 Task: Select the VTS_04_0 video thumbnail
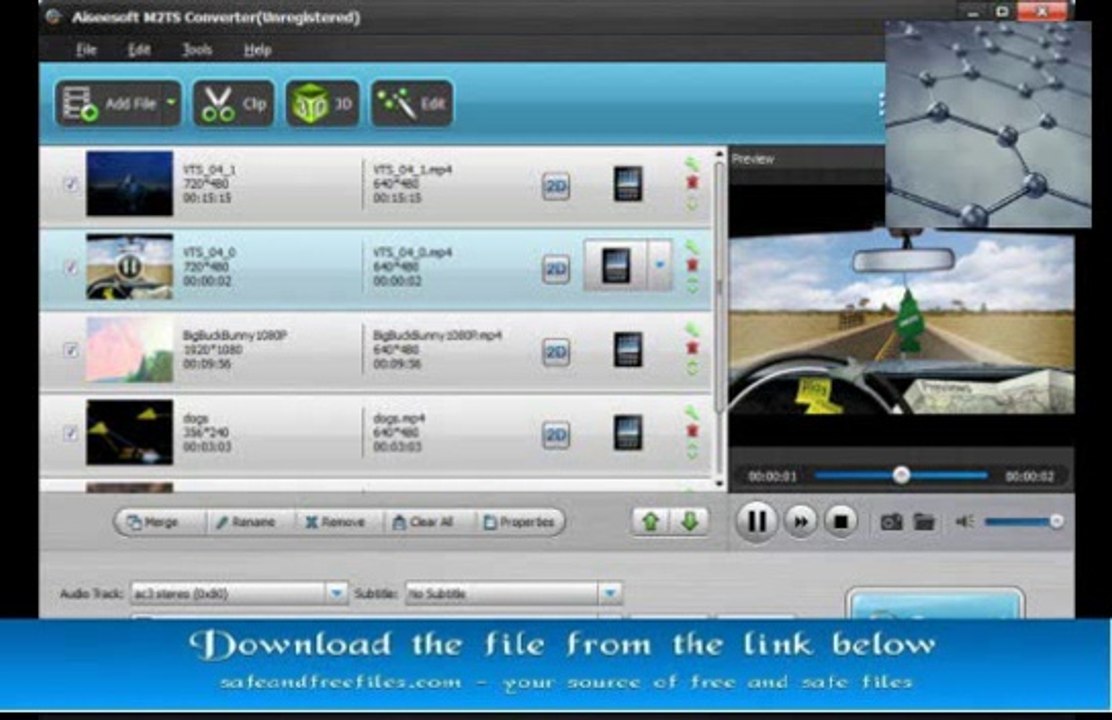tap(129, 266)
